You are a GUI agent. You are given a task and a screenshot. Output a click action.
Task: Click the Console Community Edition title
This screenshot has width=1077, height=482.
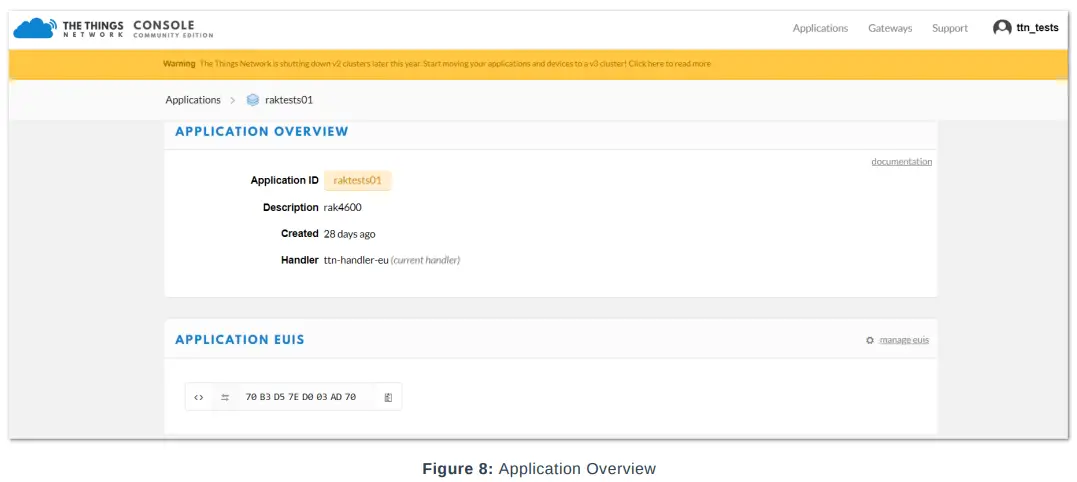coord(173,28)
